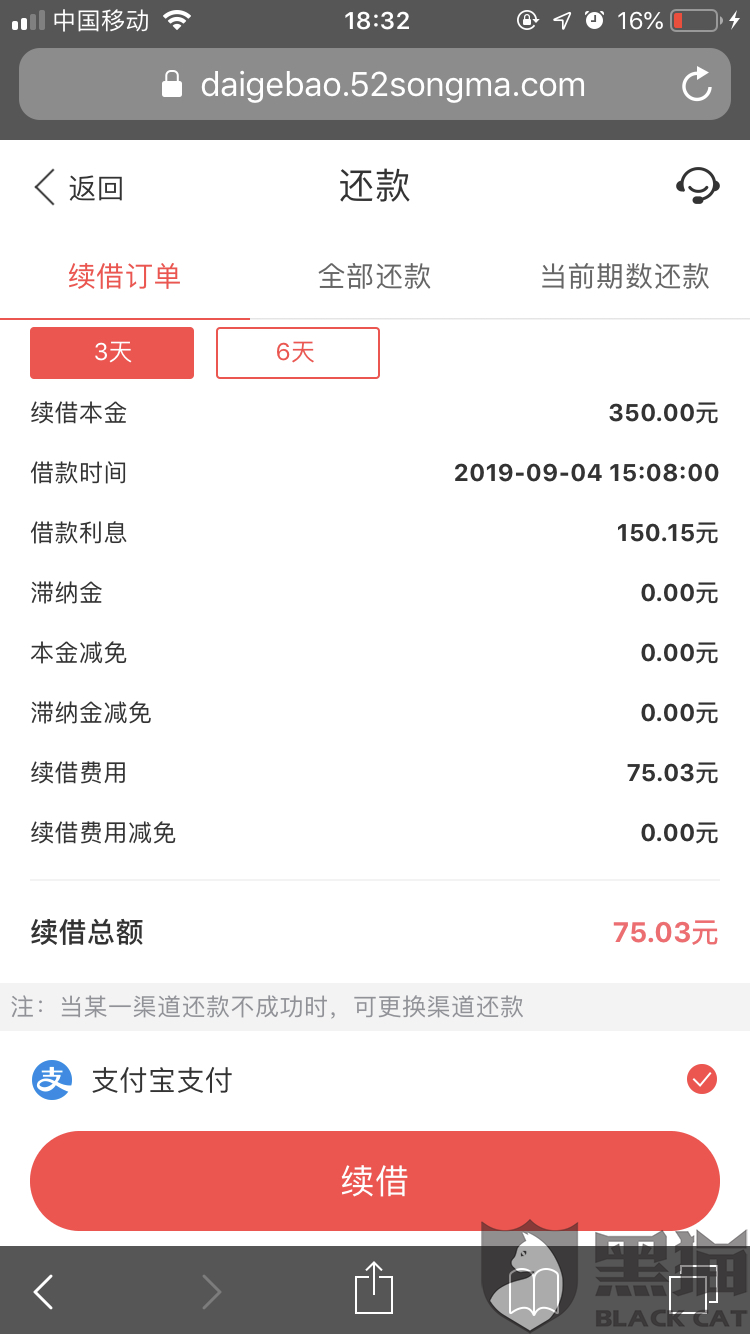
Task: Tap the red 续借 button
Action: (x=375, y=1181)
